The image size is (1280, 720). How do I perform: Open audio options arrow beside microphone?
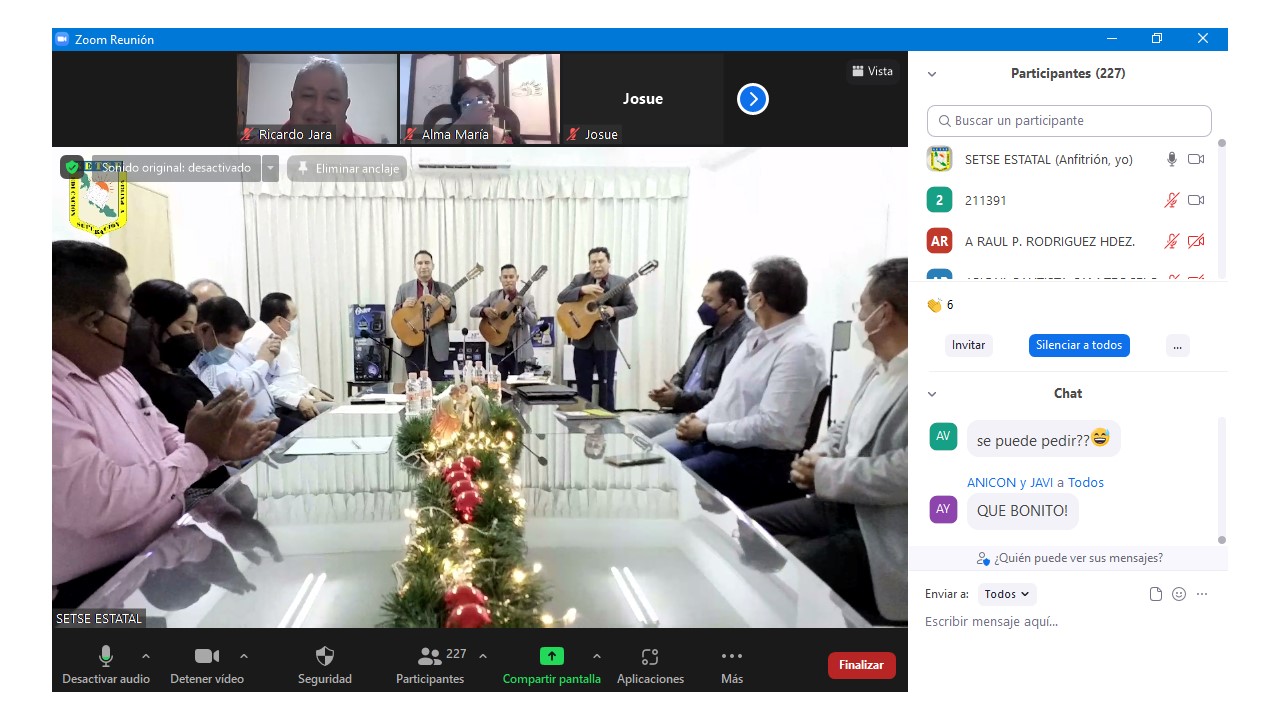[146, 656]
